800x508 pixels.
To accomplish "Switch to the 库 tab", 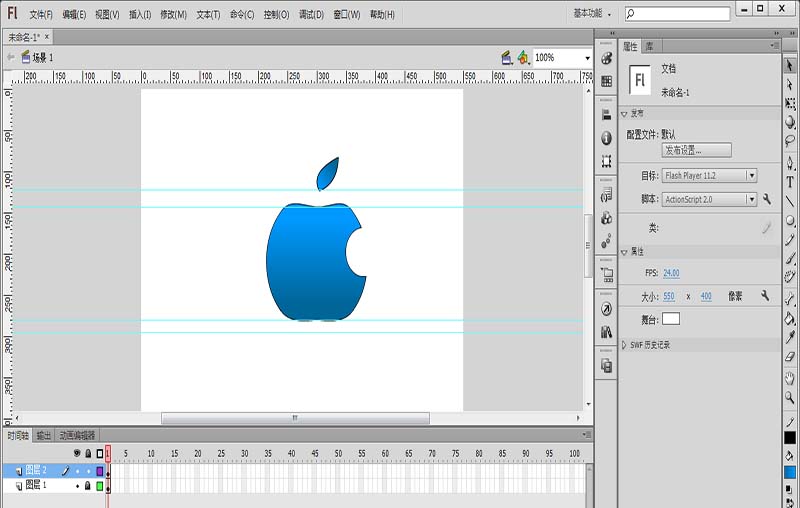I will [x=649, y=46].
